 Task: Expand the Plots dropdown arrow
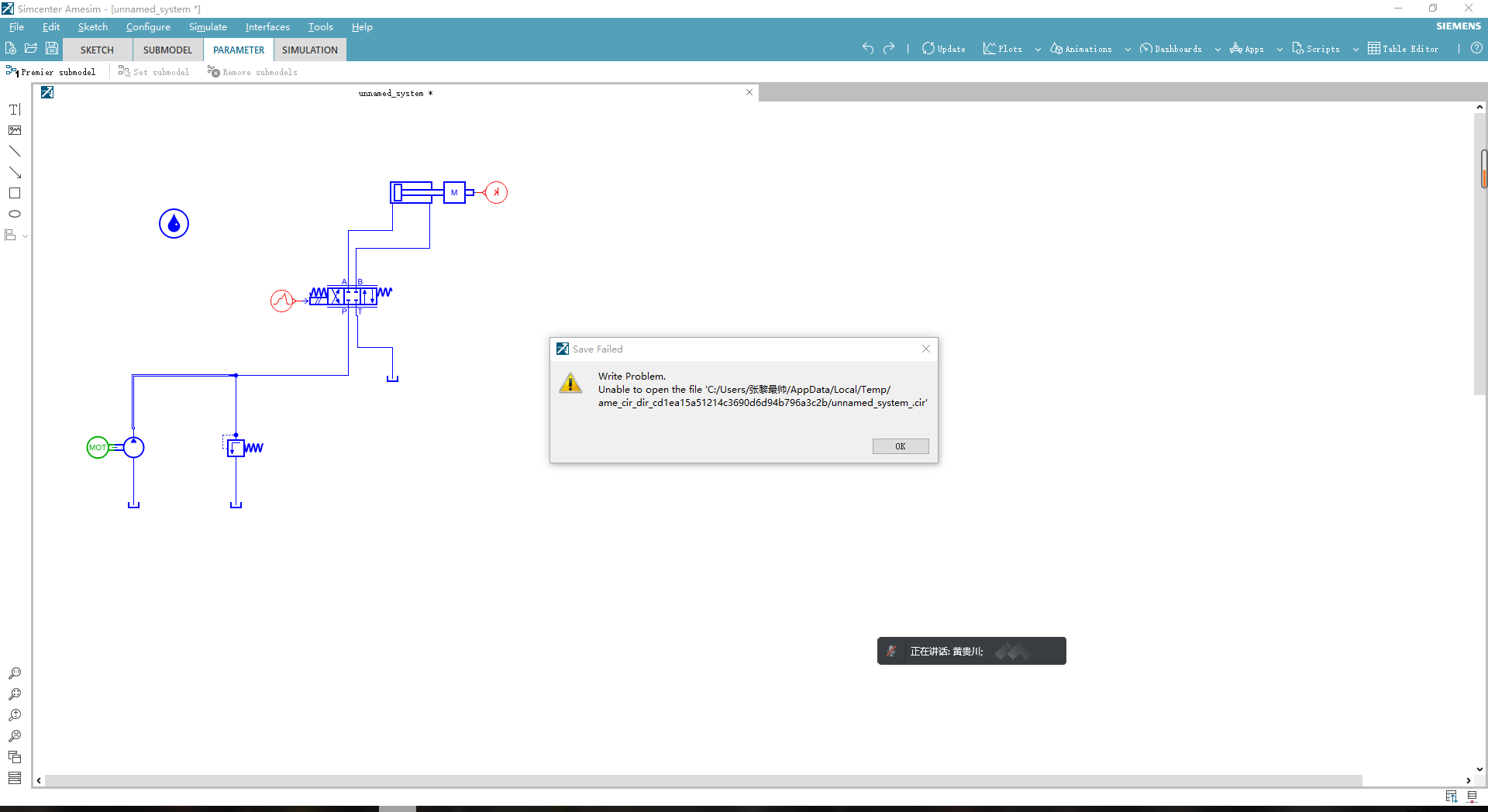pyautogui.click(x=1038, y=50)
